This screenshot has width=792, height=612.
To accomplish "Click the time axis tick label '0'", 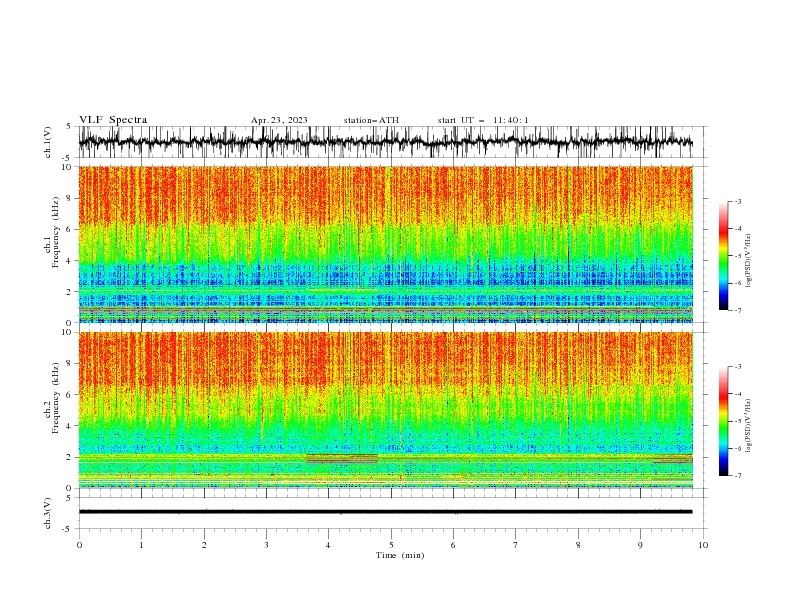I will click(x=79, y=545).
